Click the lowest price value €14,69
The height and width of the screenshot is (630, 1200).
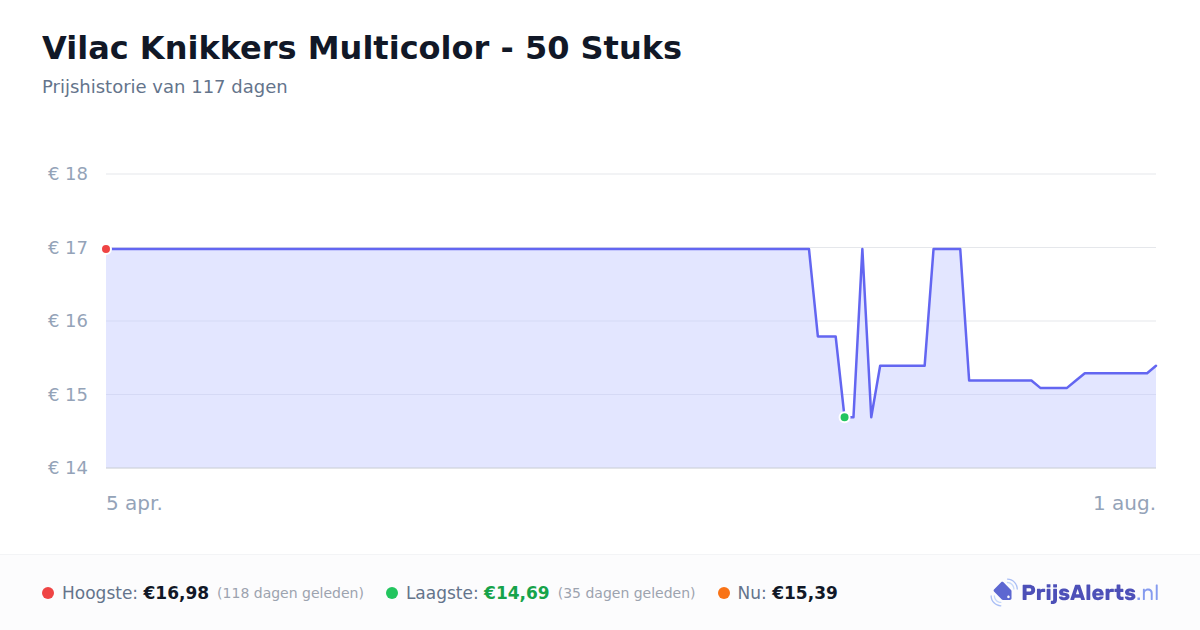516,593
